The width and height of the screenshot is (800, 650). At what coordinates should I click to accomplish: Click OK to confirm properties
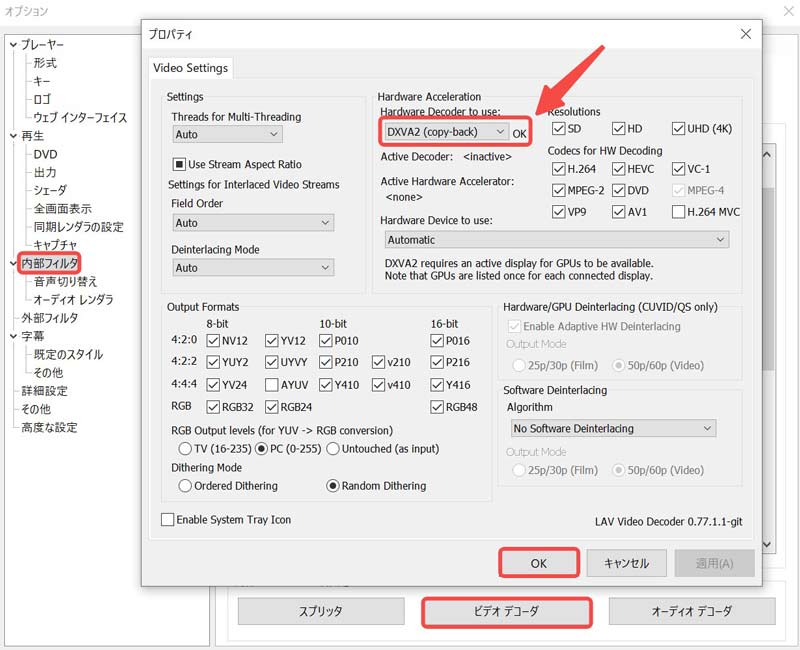(x=538, y=563)
